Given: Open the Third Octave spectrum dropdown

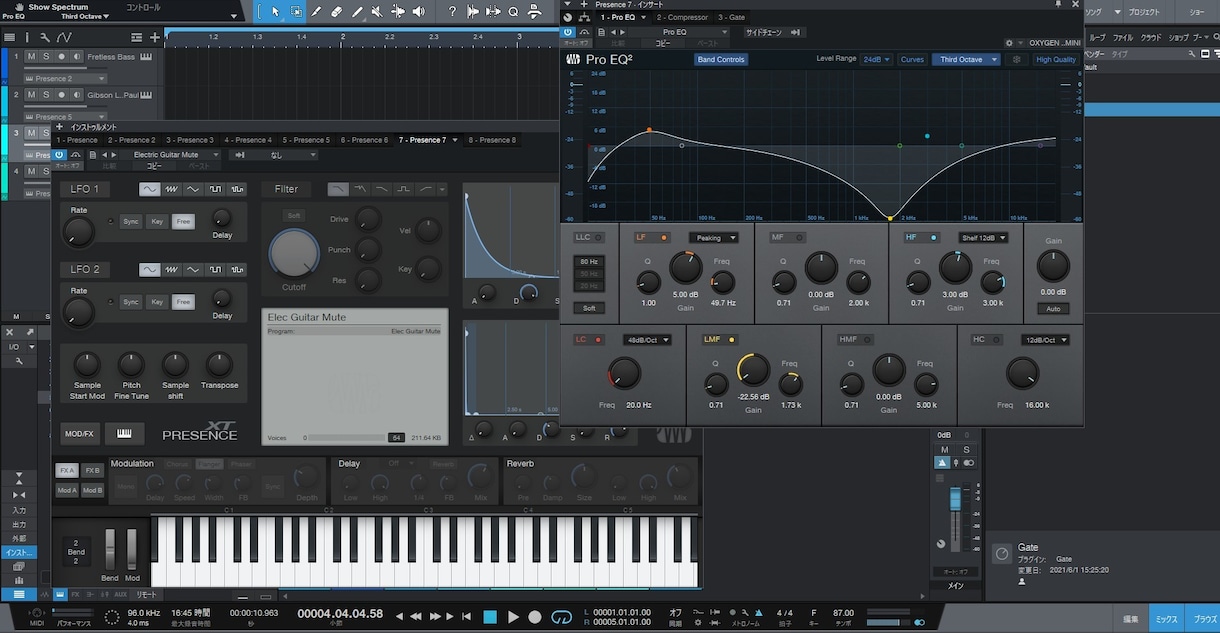Looking at the screenshot, I should pos(966,60).
